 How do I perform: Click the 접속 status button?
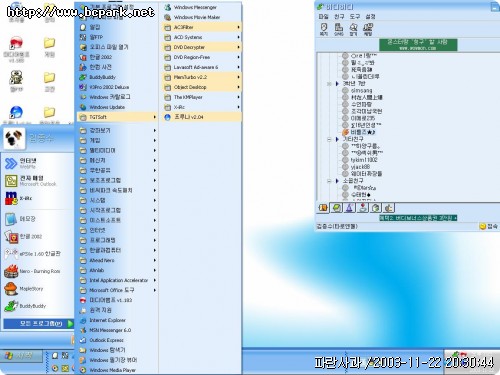point(489,226)
